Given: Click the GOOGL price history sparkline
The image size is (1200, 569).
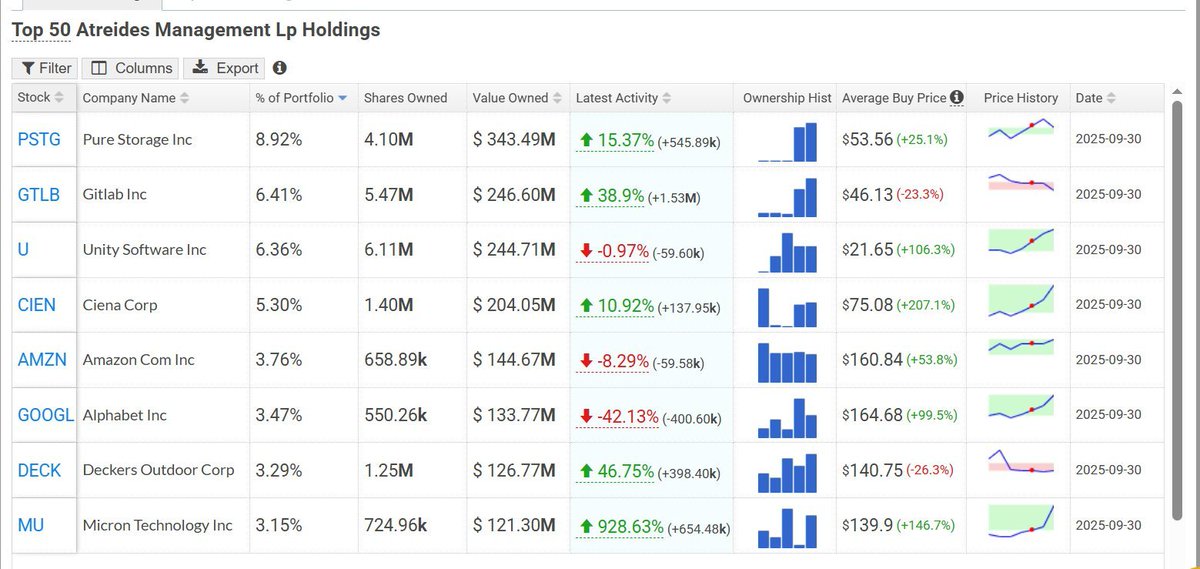Looking at the screenshot, I should (1021, 407).
